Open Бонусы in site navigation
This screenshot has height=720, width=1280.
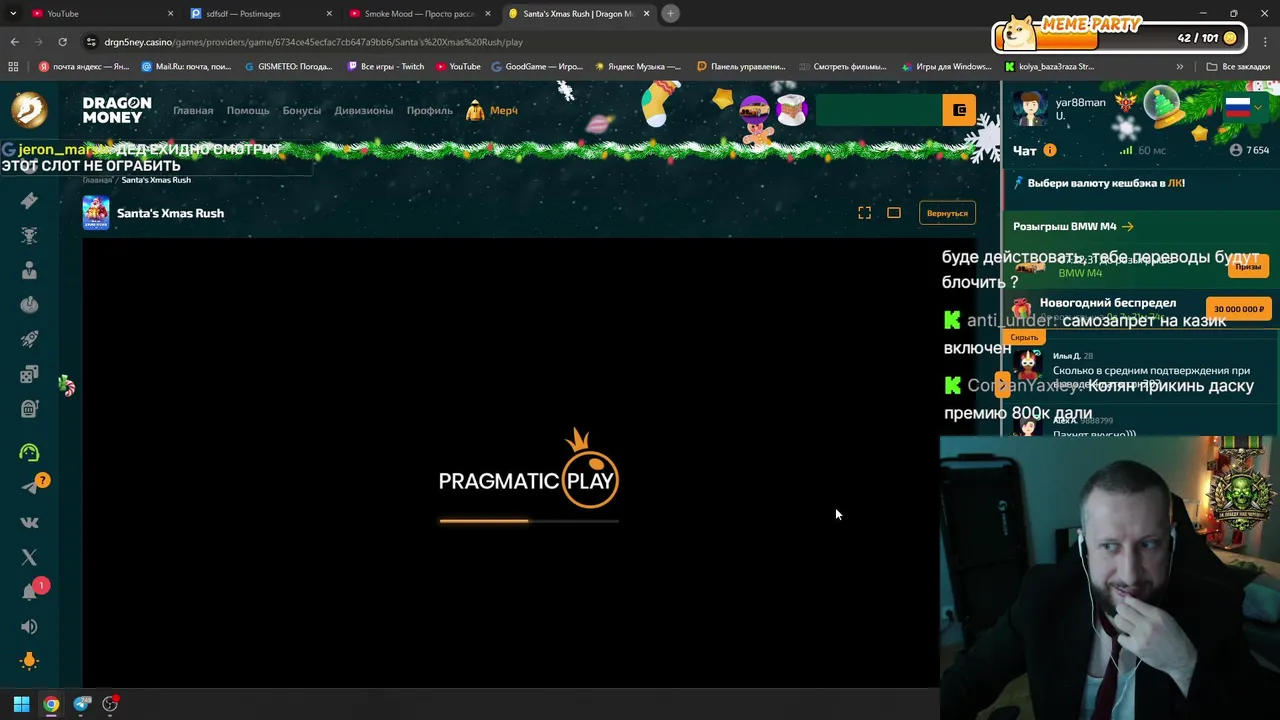pyautogui.click(x=302, y=110)
